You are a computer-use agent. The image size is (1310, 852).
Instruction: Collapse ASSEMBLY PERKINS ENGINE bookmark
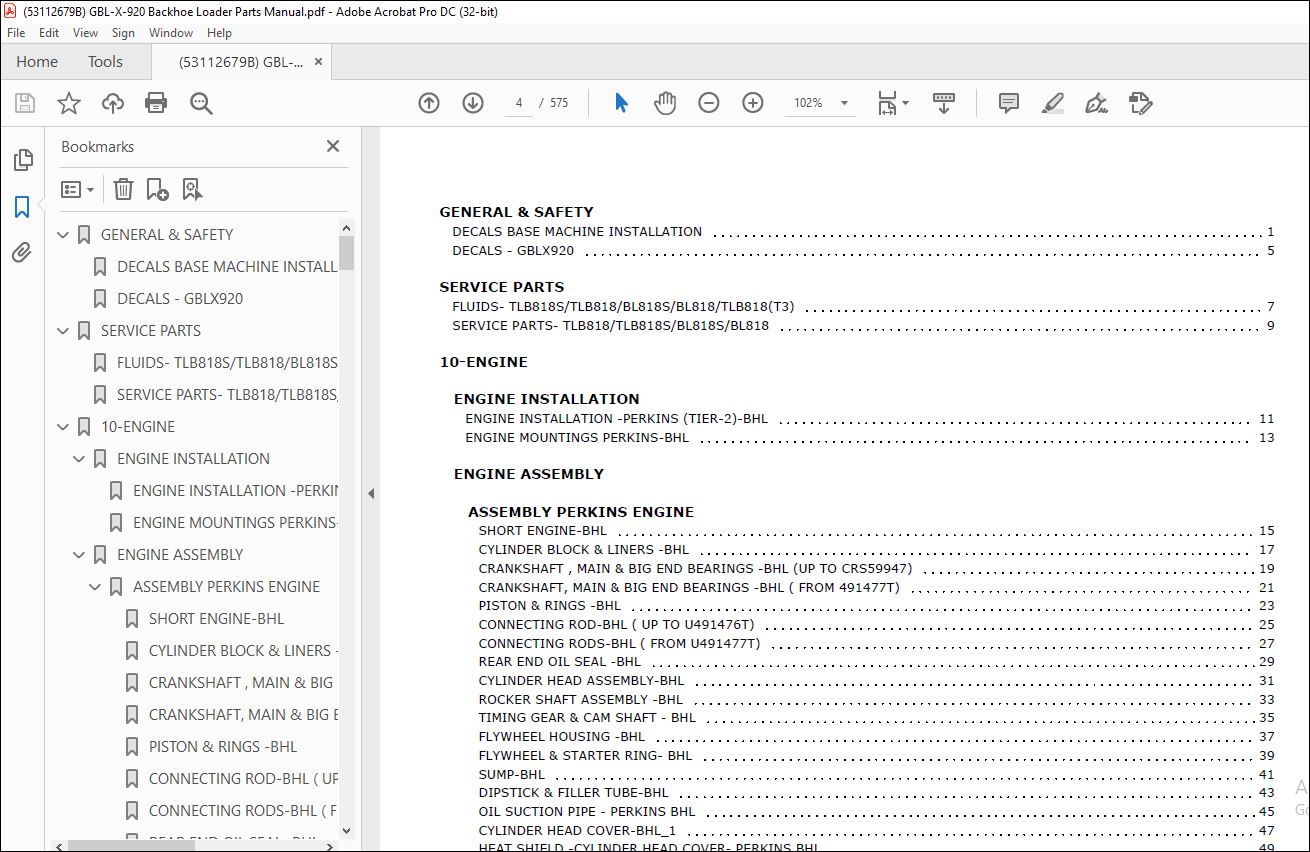(95, 587)
